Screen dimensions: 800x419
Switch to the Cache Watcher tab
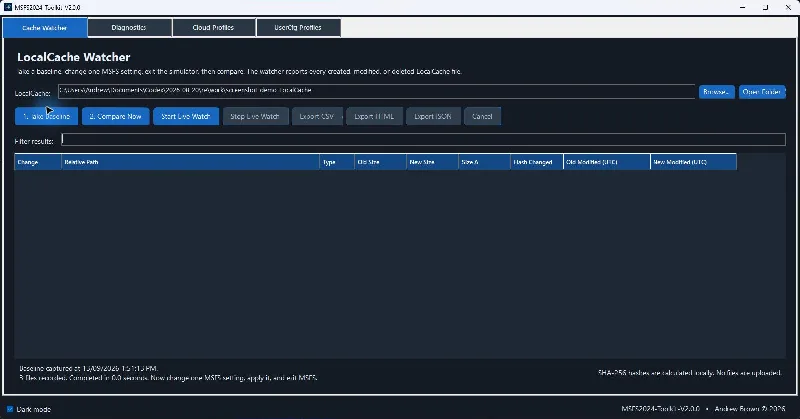point(45,28)
